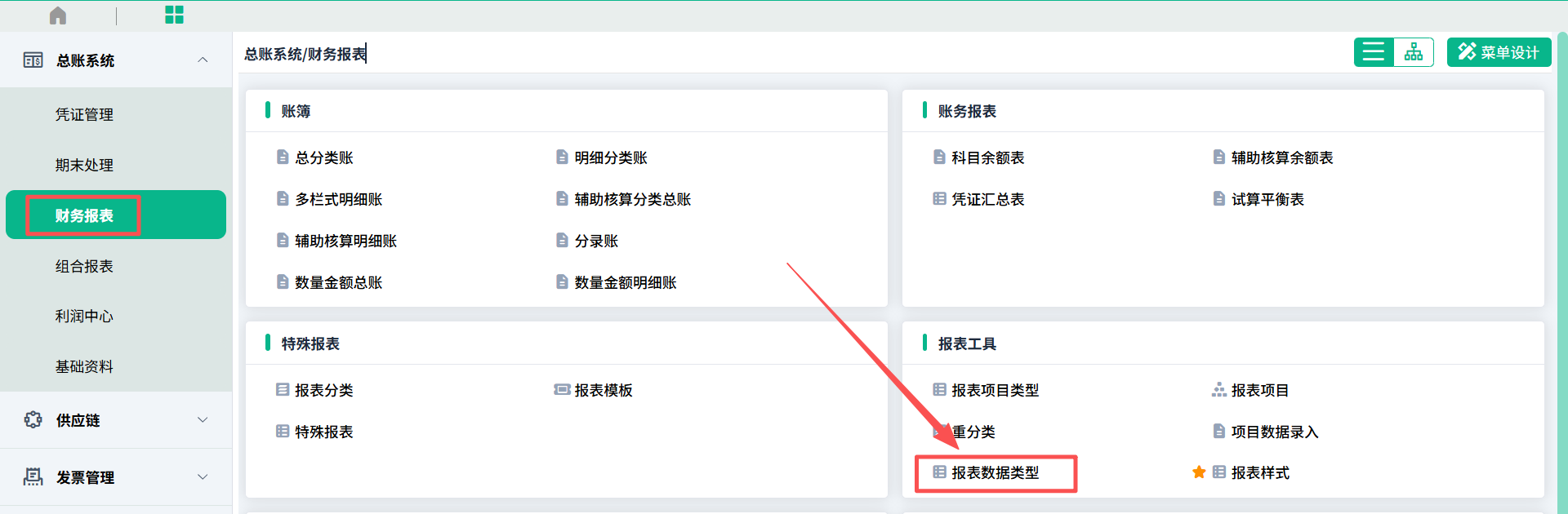Switch to list view layout icon
Image resolution: width=1568 pixels, height=514 pixels.
[x=1374, y=52]
